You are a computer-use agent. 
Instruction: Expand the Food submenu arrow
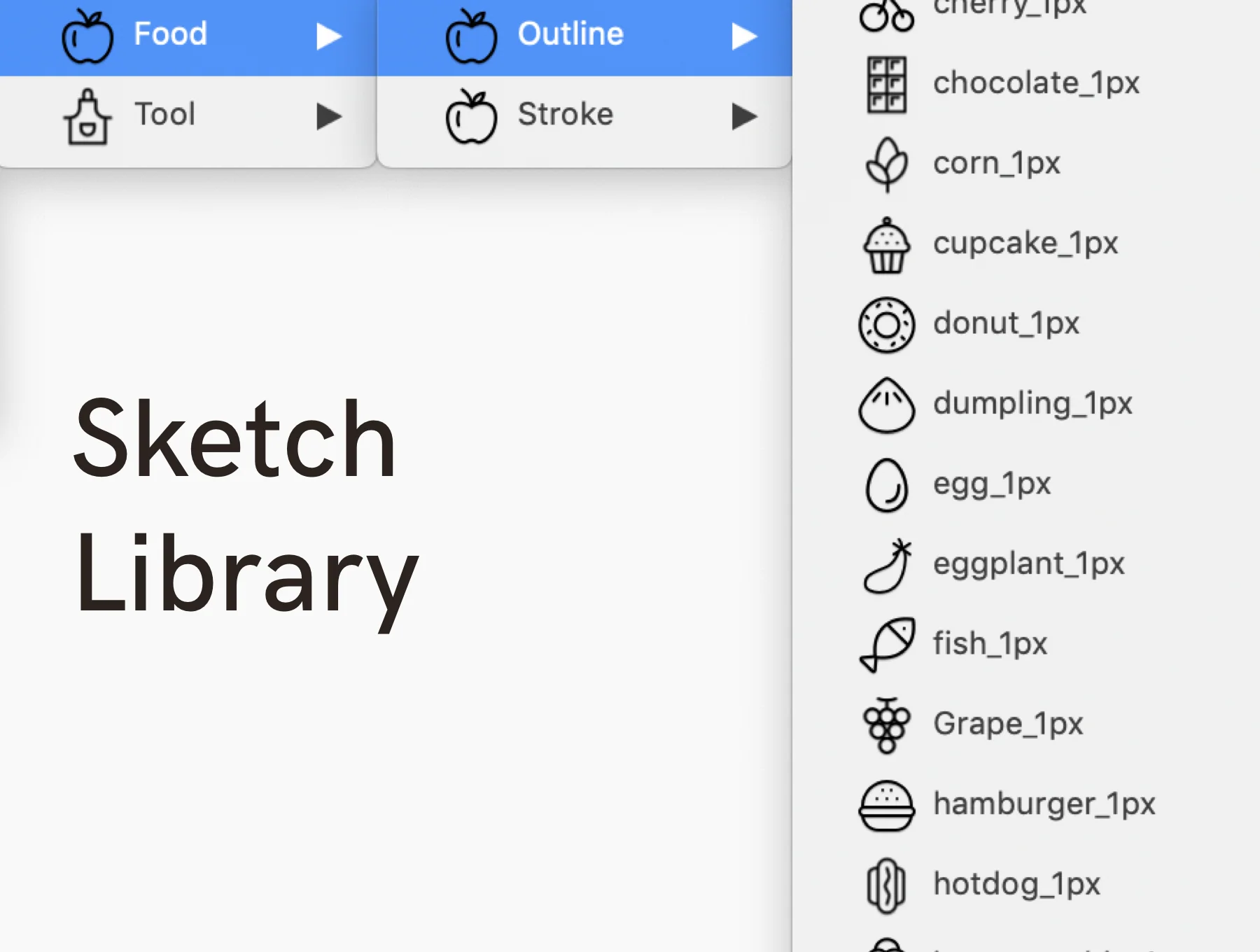(x=328, y=36)
